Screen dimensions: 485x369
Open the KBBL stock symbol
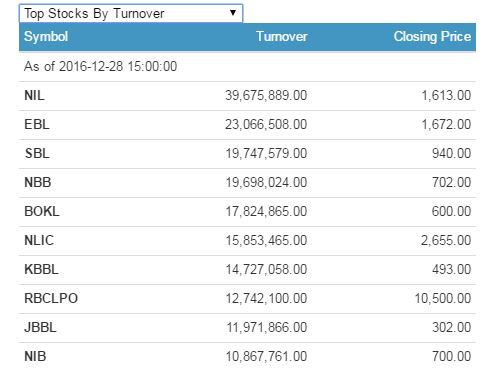41,270
